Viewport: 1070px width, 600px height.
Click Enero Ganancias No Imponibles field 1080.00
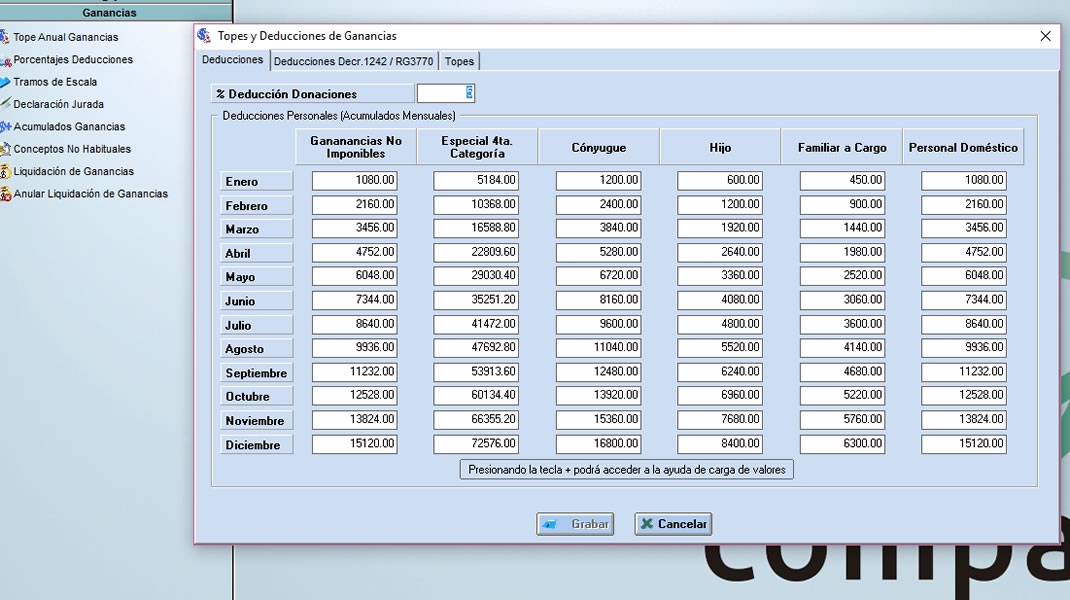click(355, 180)
